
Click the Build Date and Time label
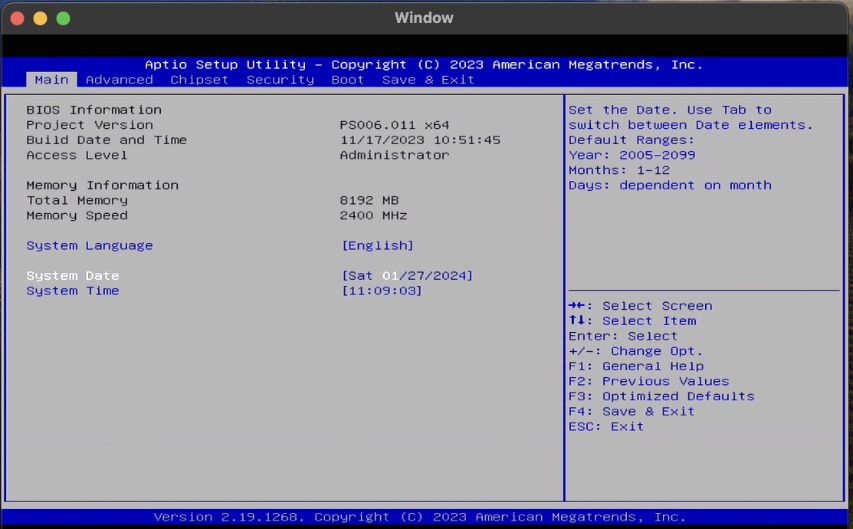tap(107, 140)
